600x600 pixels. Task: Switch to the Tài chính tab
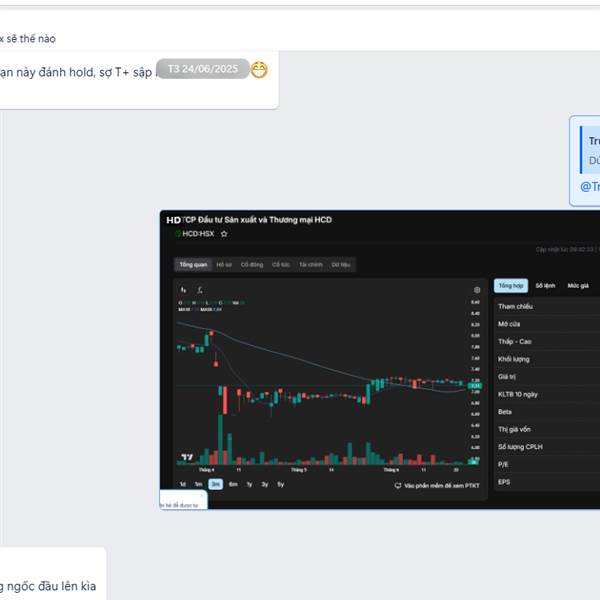311,264
